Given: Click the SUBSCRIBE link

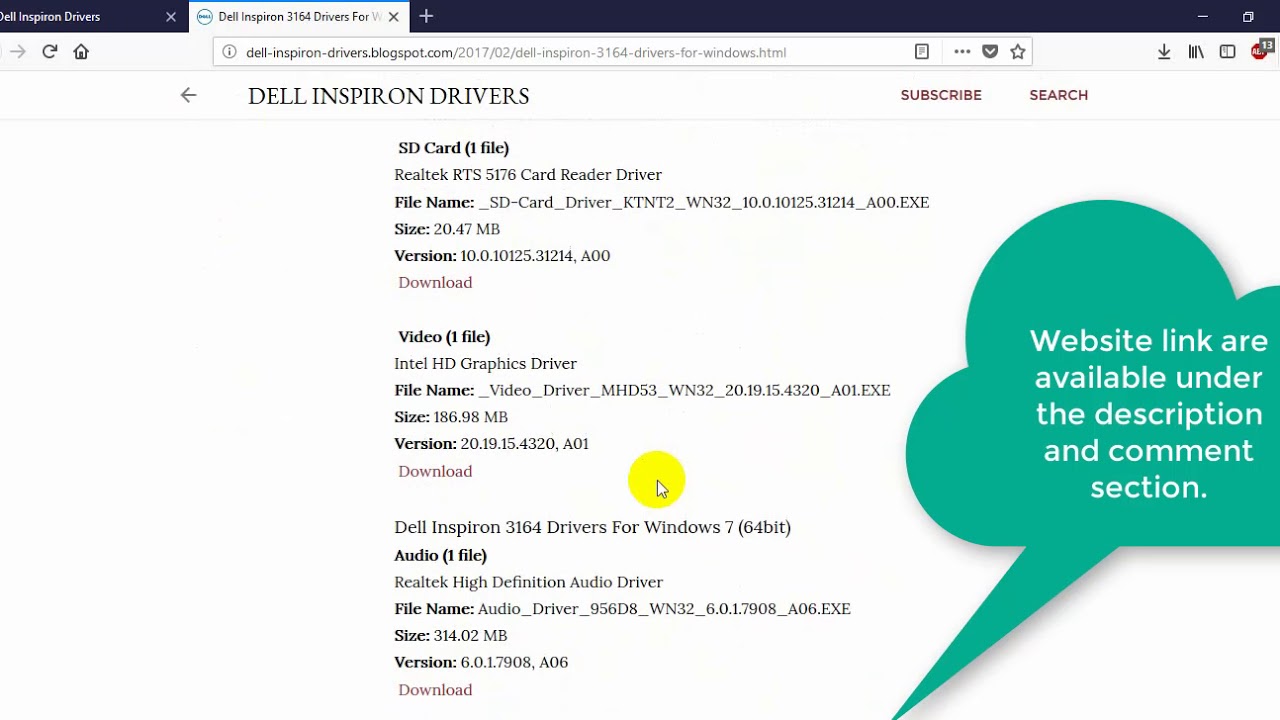Looking at the screenshot, I should point(941,95).
